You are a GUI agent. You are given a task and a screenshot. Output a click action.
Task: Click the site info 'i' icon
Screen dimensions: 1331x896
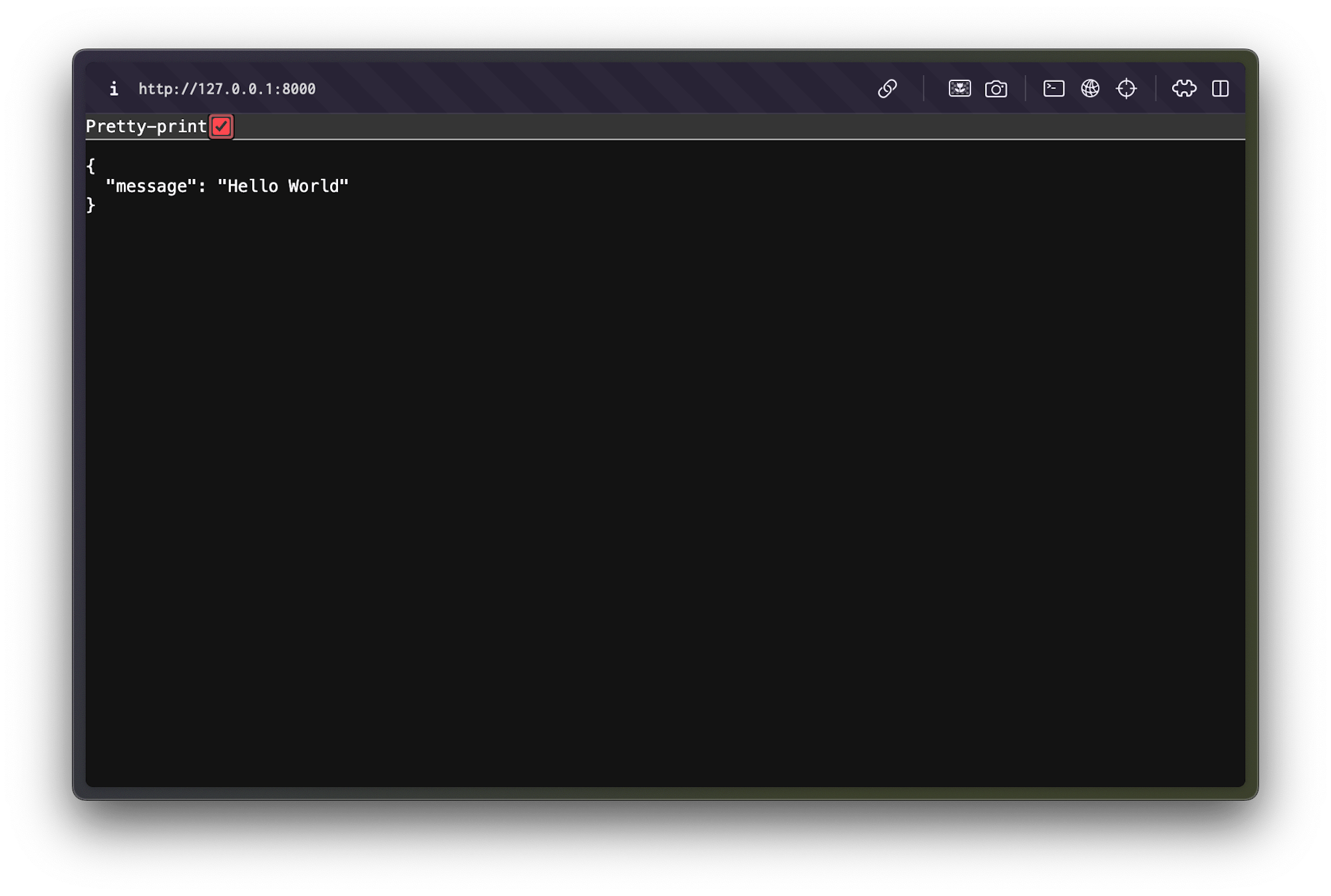[x=114, y=88]
